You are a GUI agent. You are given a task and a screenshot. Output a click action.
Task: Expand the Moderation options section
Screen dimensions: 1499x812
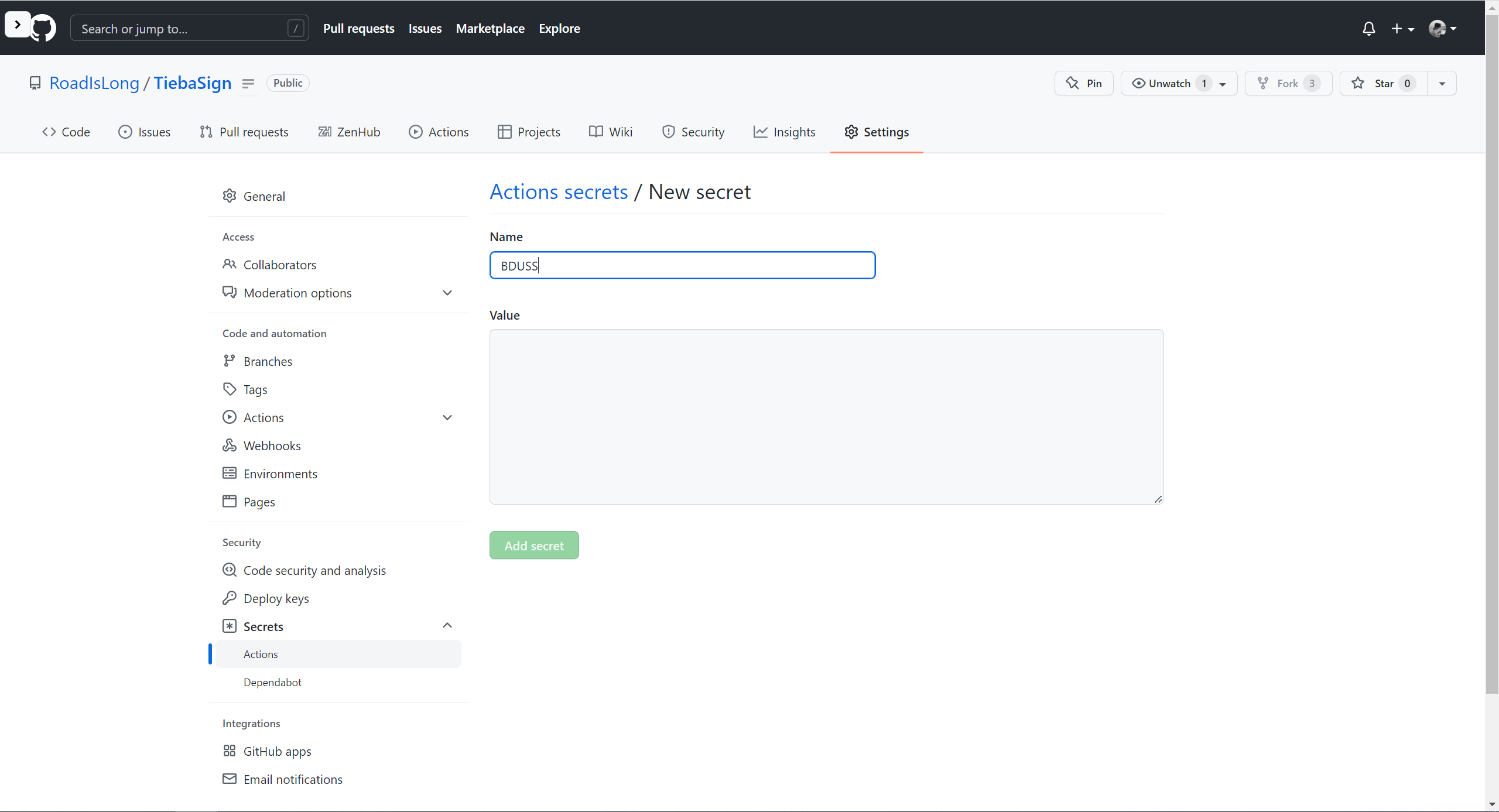pos(447,293)
